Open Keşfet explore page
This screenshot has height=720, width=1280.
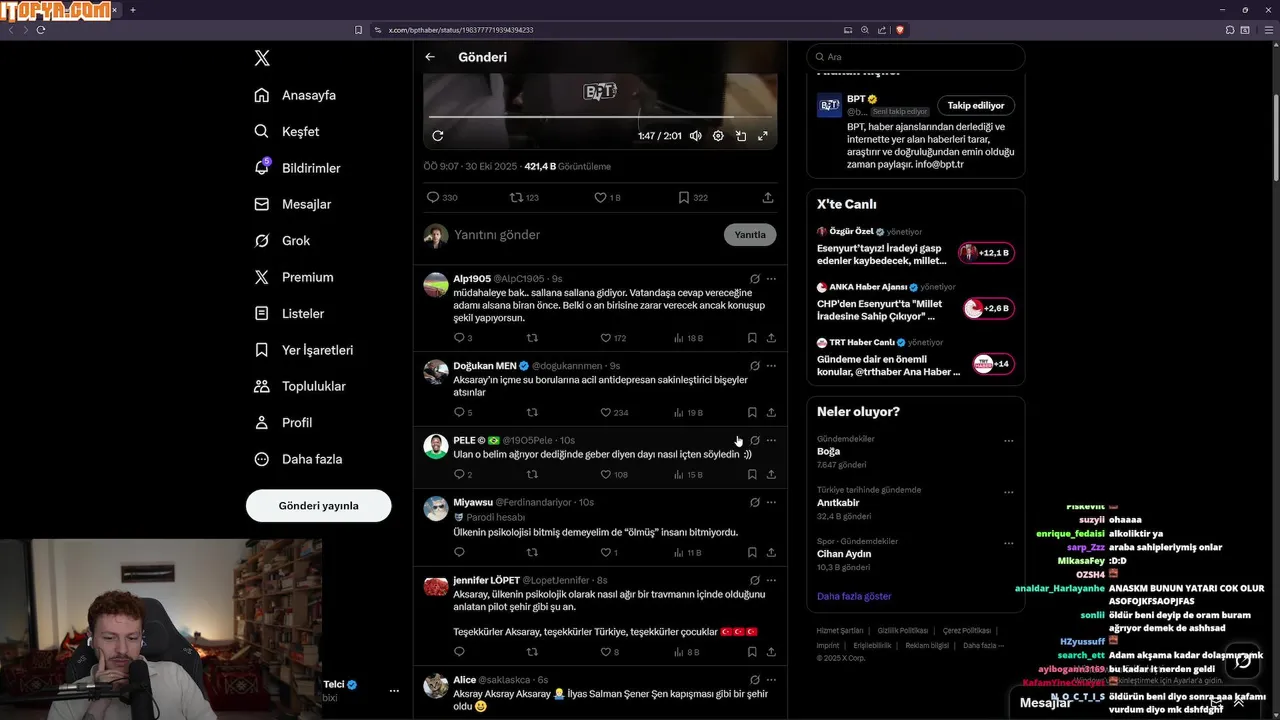287,131
